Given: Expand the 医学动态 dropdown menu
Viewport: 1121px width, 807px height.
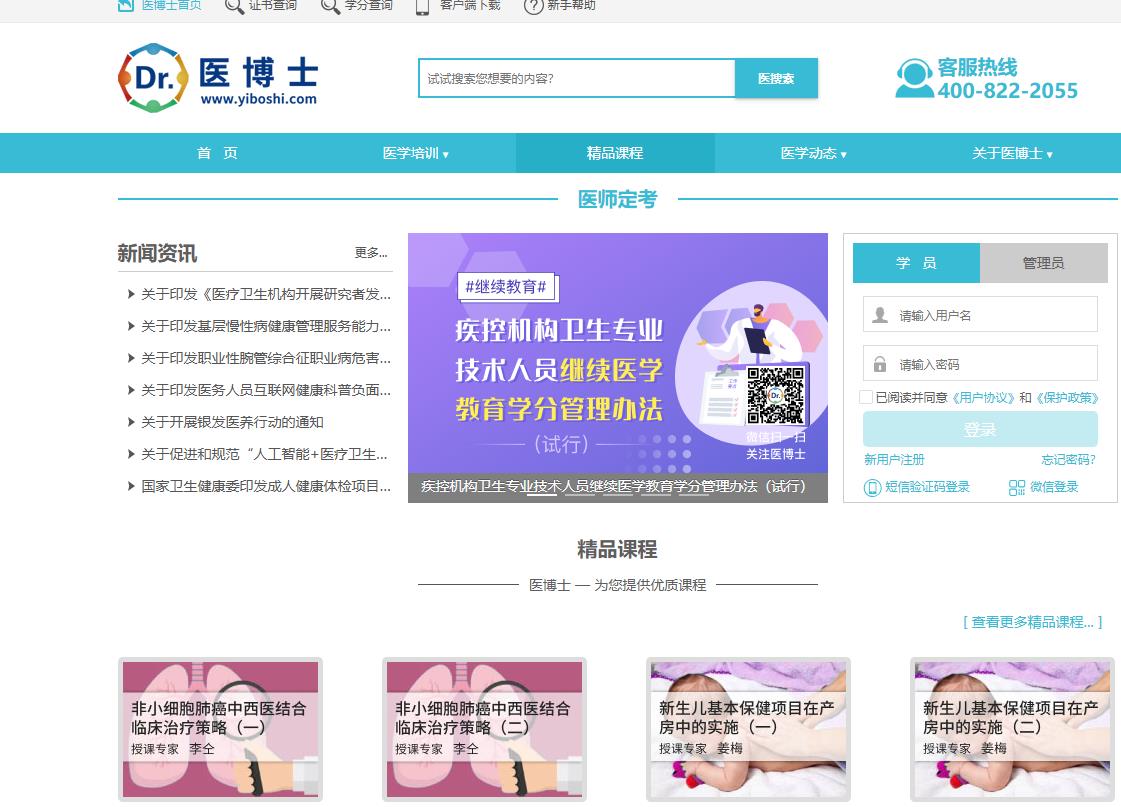Looking at the screenshot, I should click(813, 153).
